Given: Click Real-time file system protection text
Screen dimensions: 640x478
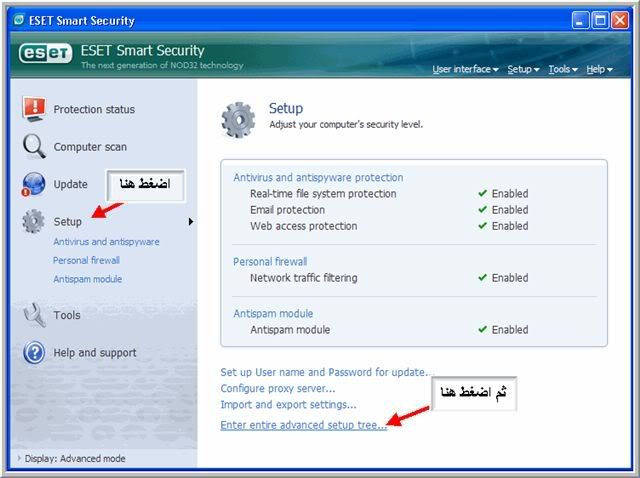Looking at the screenshot, I should click(x=323, y=193).
